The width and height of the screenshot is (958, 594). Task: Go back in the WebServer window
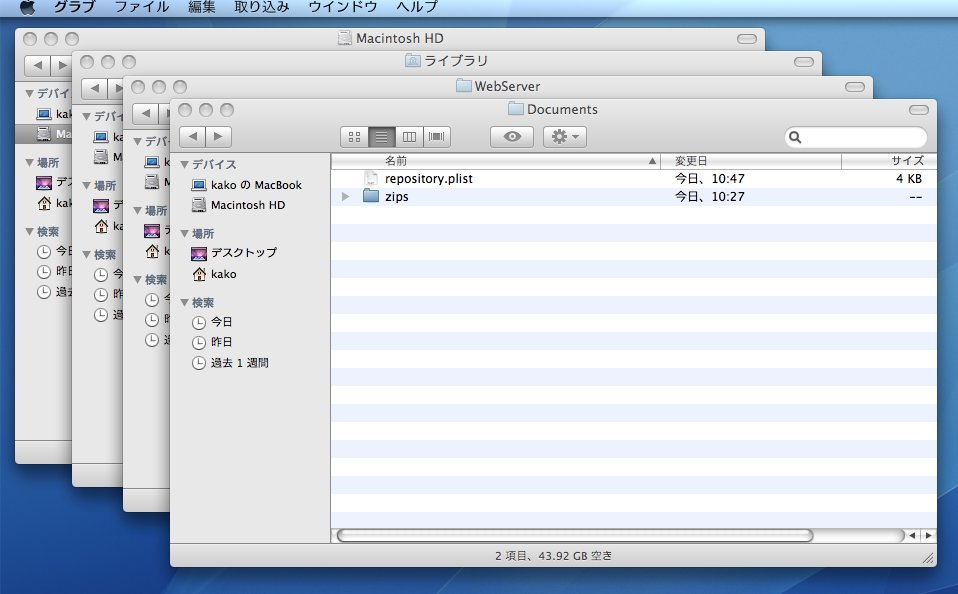click(145, 114)
